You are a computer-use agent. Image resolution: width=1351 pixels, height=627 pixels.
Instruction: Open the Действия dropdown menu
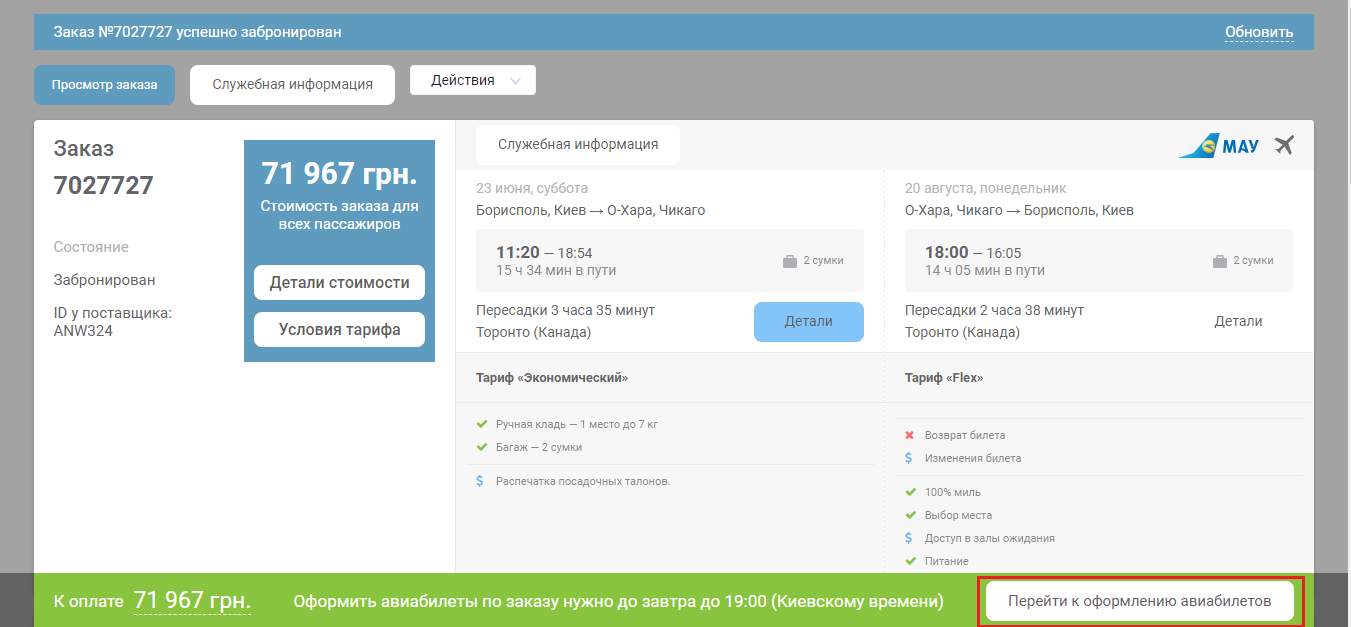pos(473,81)
